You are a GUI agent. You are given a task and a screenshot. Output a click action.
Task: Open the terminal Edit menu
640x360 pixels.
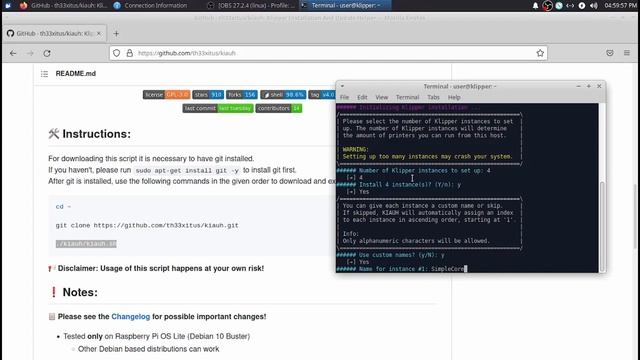[362, 97]
